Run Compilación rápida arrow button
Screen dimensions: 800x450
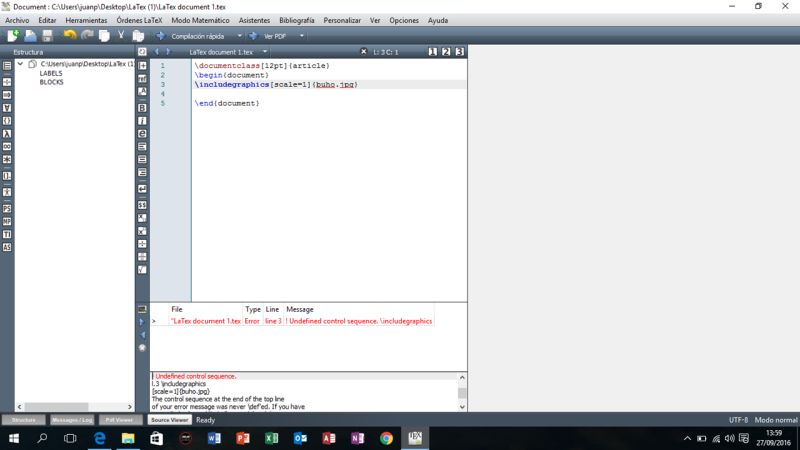pos(161,36)
